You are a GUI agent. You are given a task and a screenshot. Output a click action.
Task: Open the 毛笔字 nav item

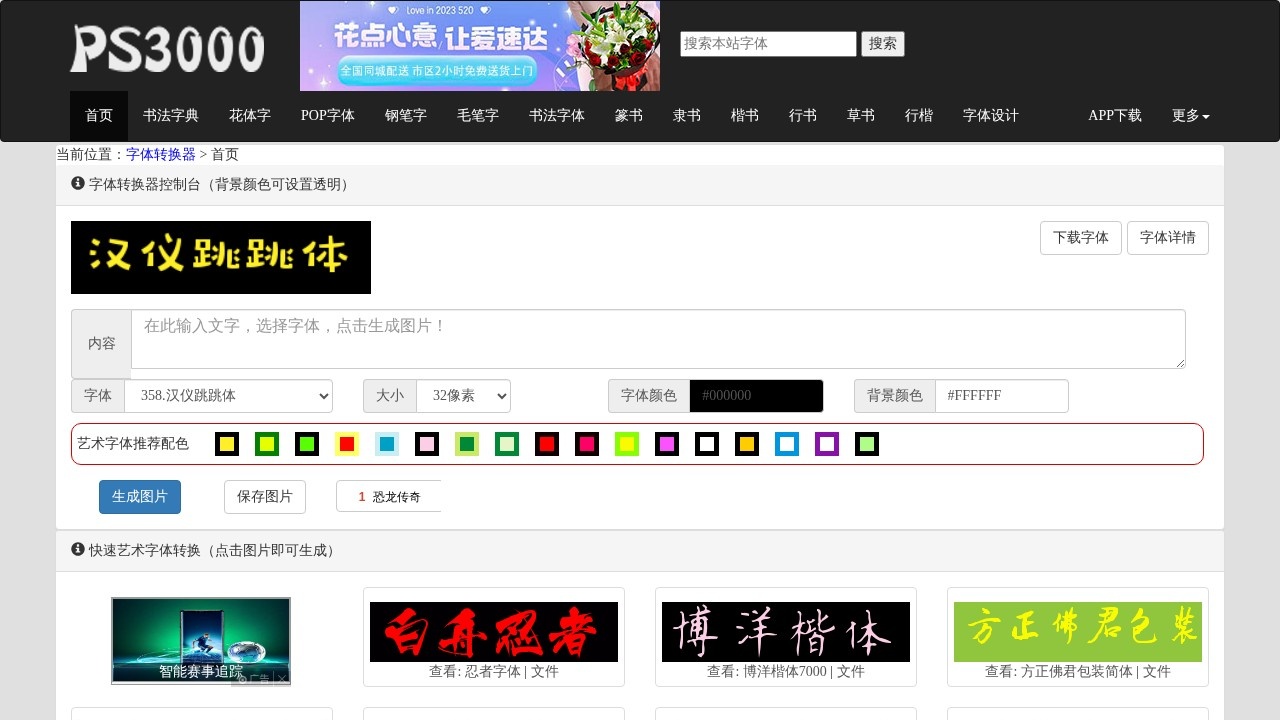[x=478, y=116]
